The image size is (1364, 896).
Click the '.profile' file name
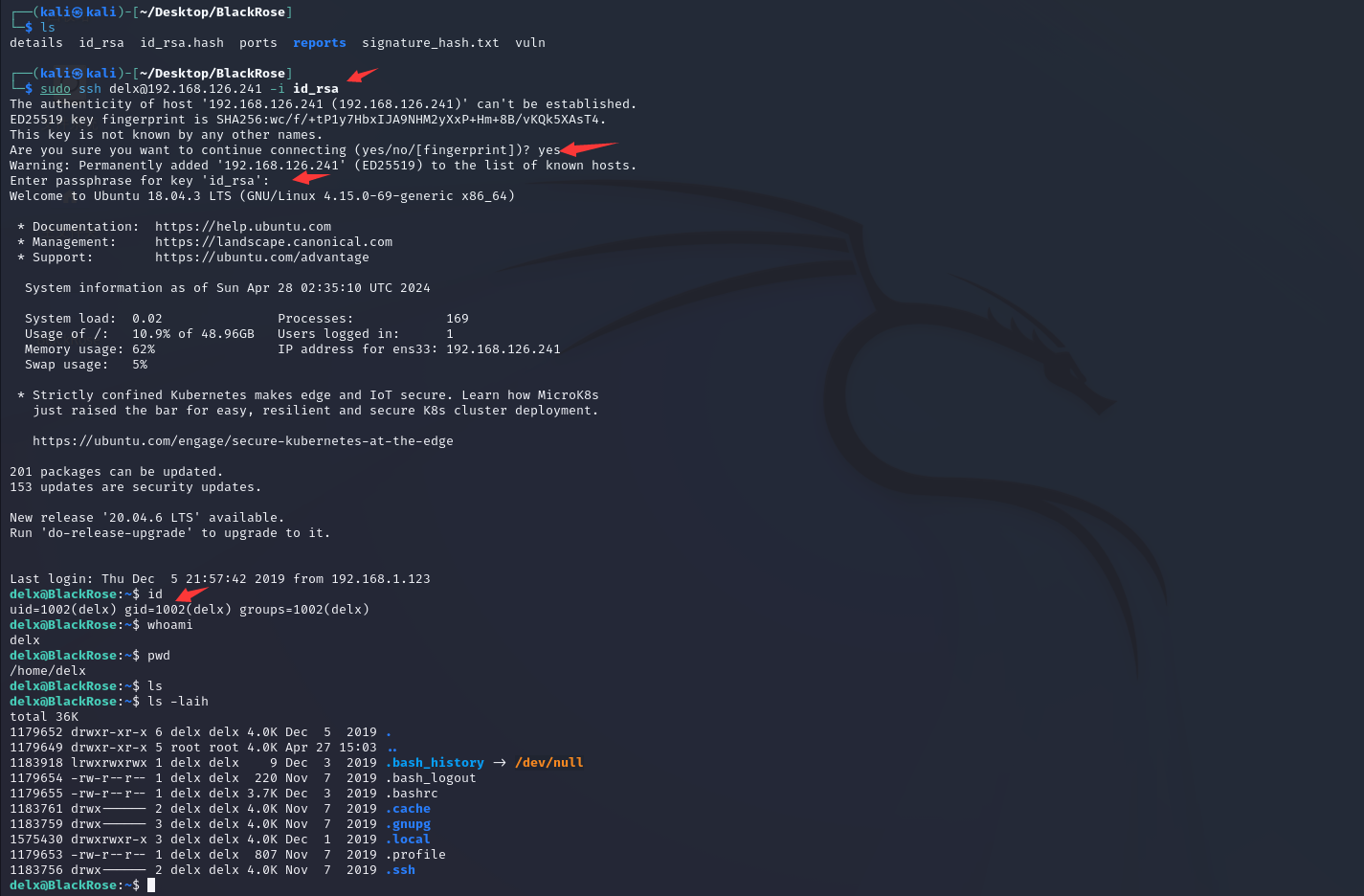tap(415, 855)
